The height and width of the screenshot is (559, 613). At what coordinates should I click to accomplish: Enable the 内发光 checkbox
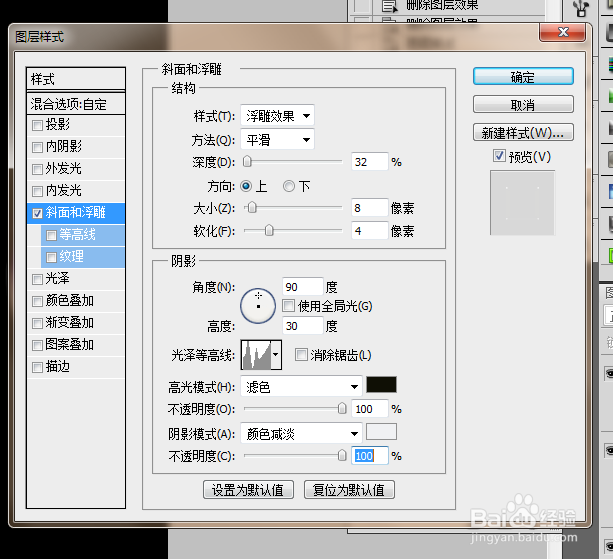pos(37,191)
